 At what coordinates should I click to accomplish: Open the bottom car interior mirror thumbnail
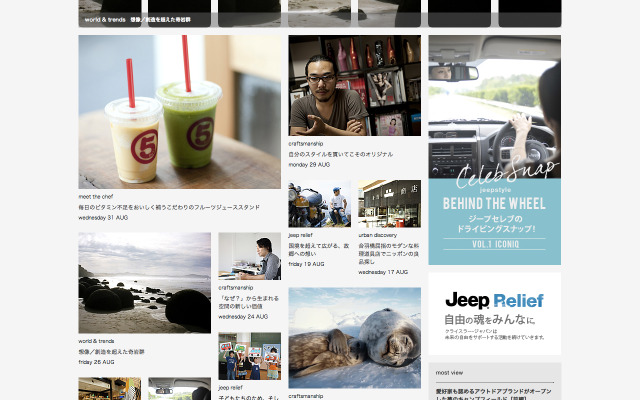coord(180,389)
